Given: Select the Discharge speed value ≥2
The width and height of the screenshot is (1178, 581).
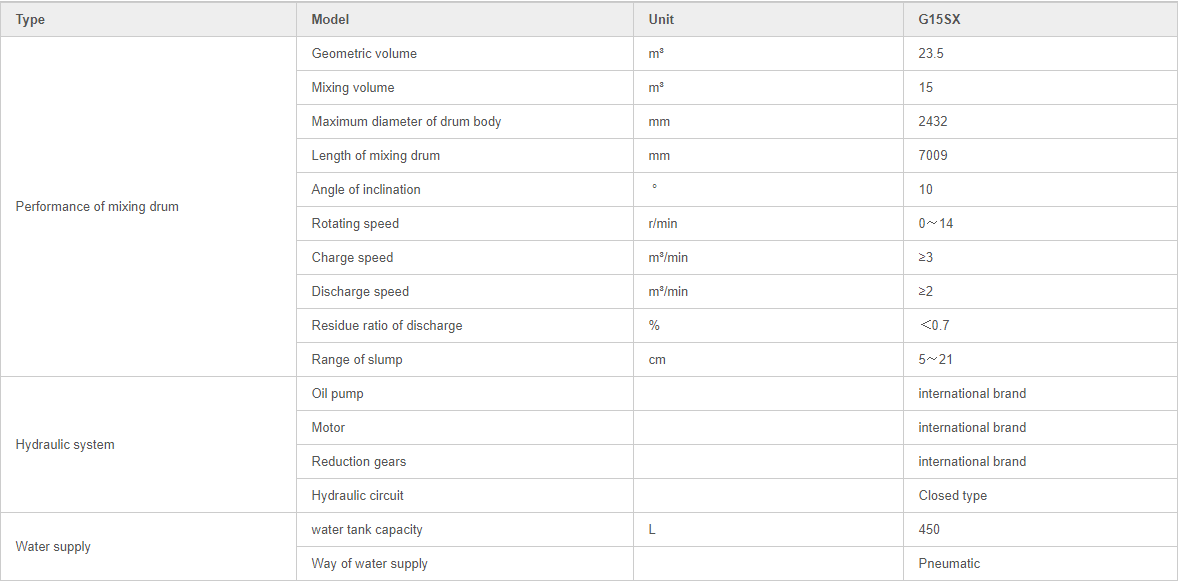Looking at the screenshot, I should (x=926, y=292).
